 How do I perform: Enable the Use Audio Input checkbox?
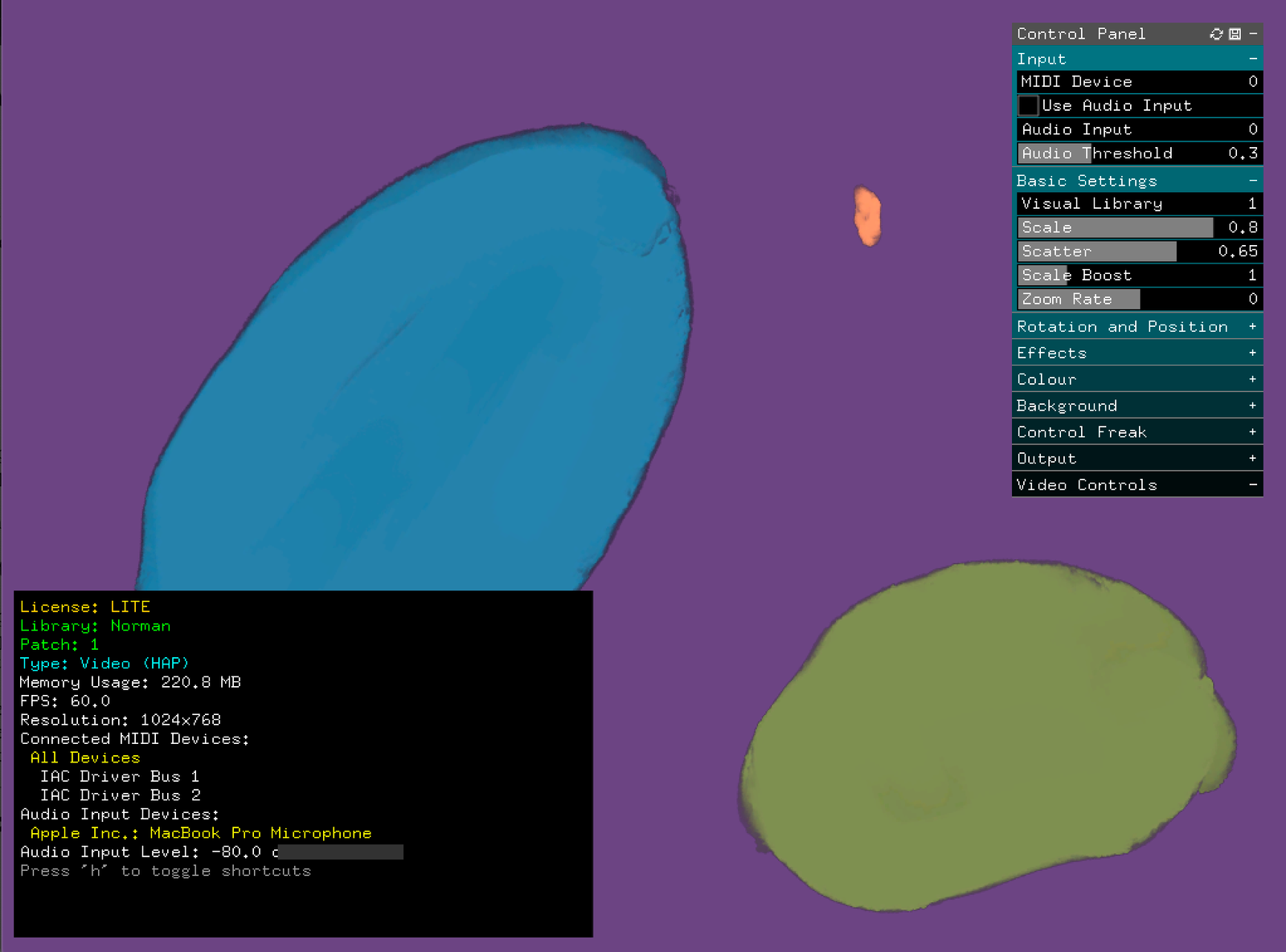[x=1028, y=105]
